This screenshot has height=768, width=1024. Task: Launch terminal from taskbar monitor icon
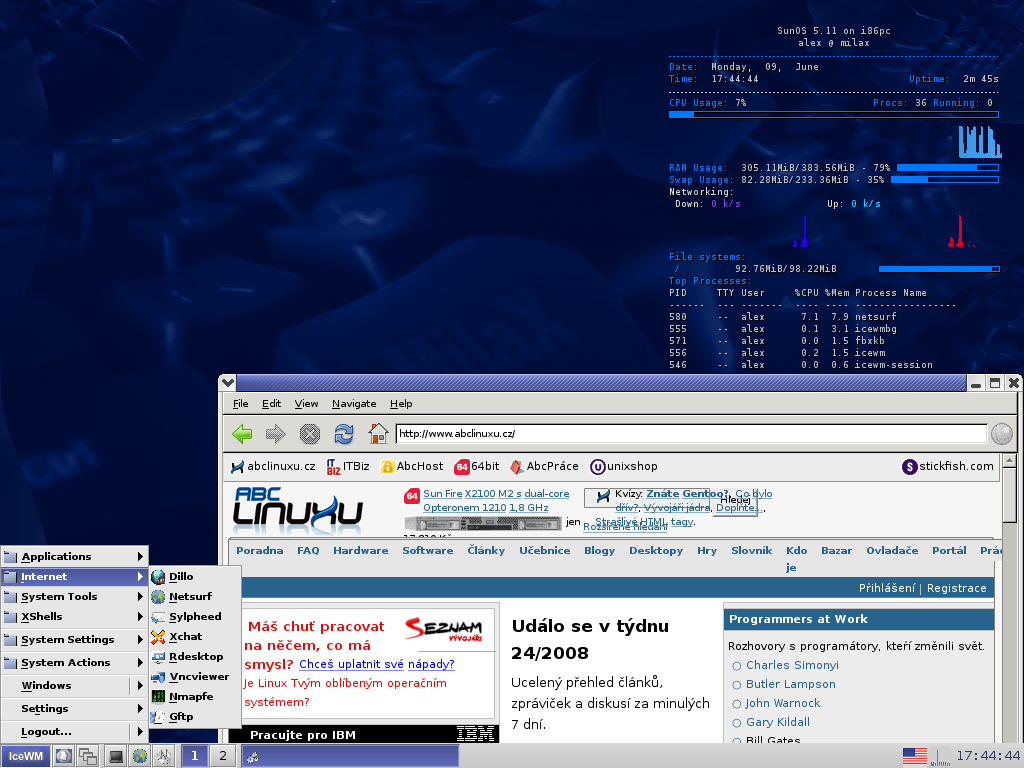[x=116, y=756]
